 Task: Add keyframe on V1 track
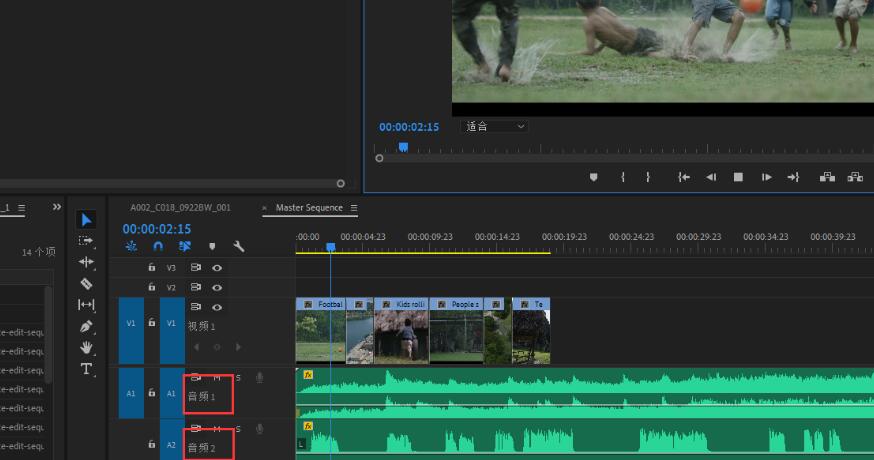click(217, 347)
